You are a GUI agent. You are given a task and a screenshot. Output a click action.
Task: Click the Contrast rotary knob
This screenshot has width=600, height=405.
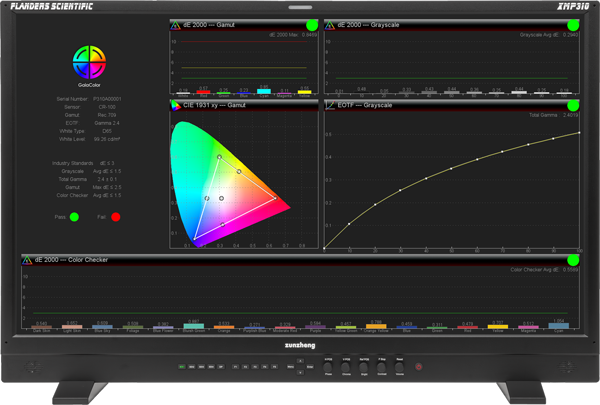382,367
